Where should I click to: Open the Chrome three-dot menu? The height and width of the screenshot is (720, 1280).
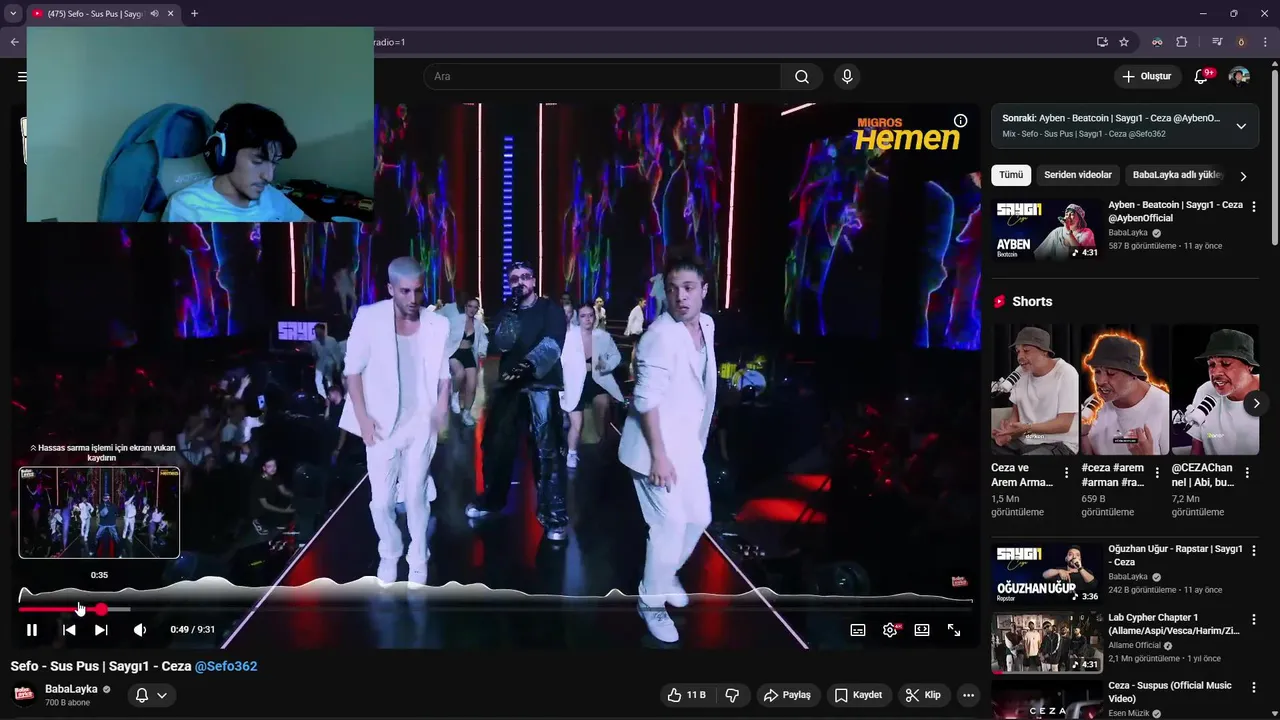pyautogui.click(x=1265, y=42)
